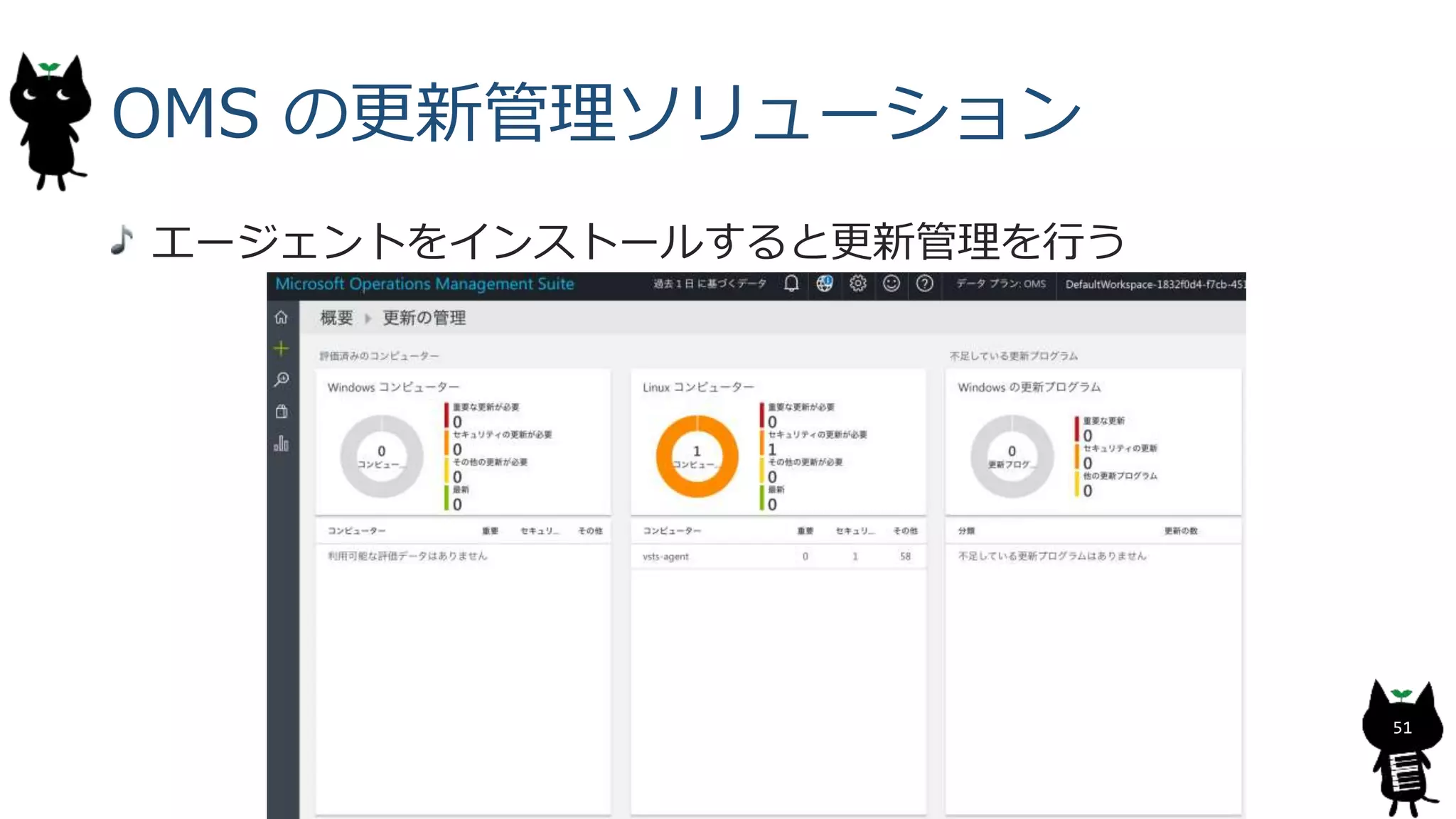Click Linux セキュリティの更新が必要 count 1
Screen dimensions: 1456x819
coord(772,449)
